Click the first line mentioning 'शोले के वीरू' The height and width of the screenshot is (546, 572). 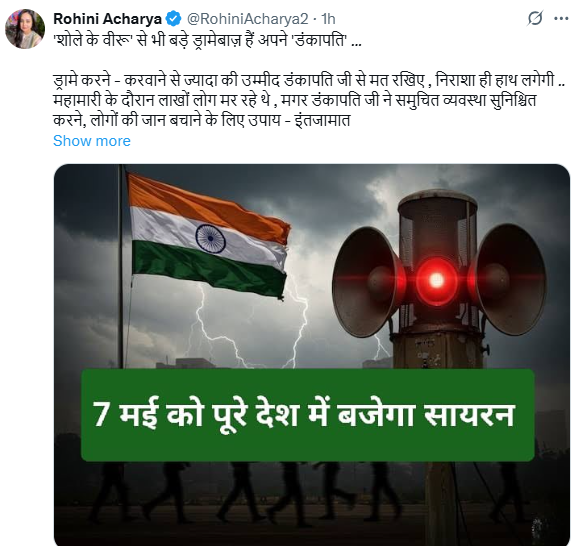tap(207, 40)
